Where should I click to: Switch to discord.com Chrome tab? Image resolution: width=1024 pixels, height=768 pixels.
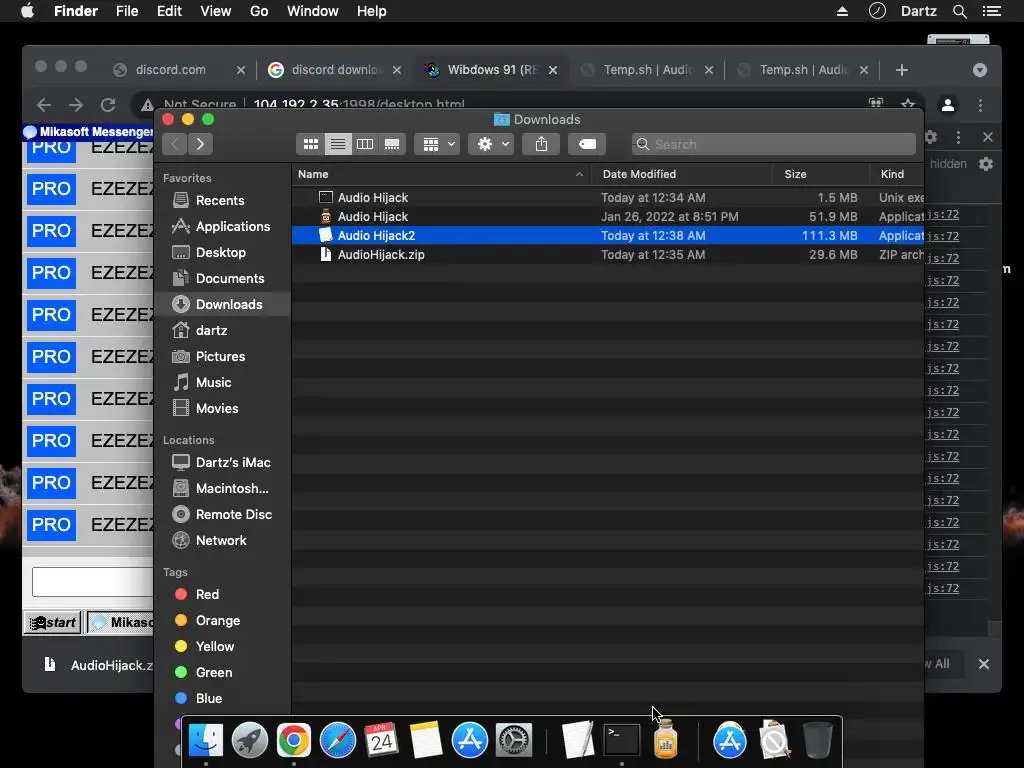pyautogui.click(x=177, y=70)
